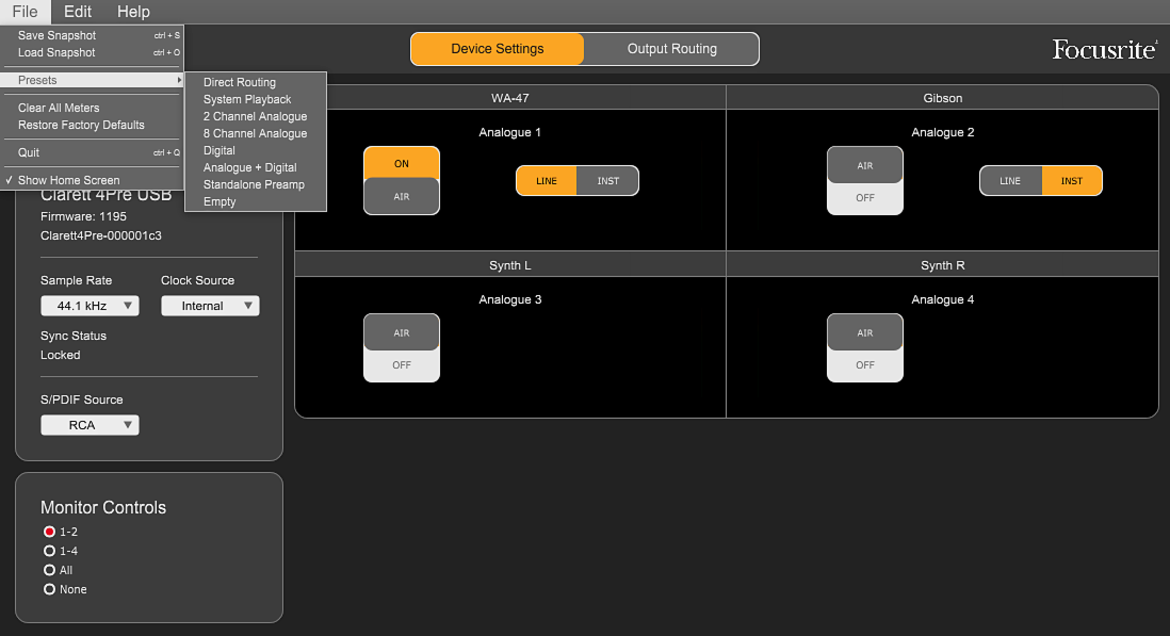The image size is (1170, 636).
Task: Toggle Show Home Screen option
Action: (92, 180)
